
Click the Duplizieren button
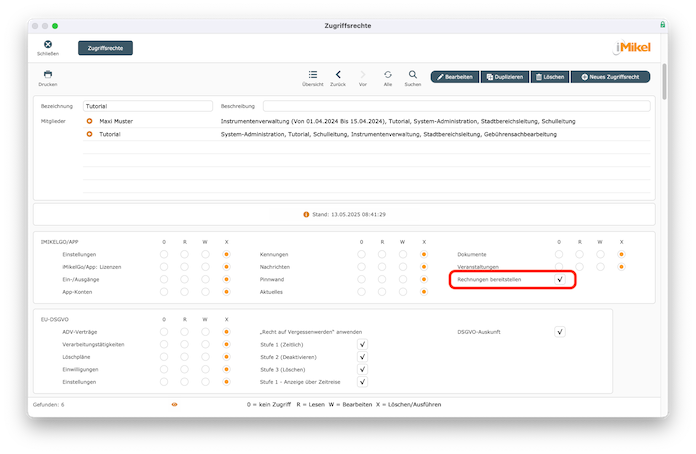pyautogui.click(x=503, y=77)
